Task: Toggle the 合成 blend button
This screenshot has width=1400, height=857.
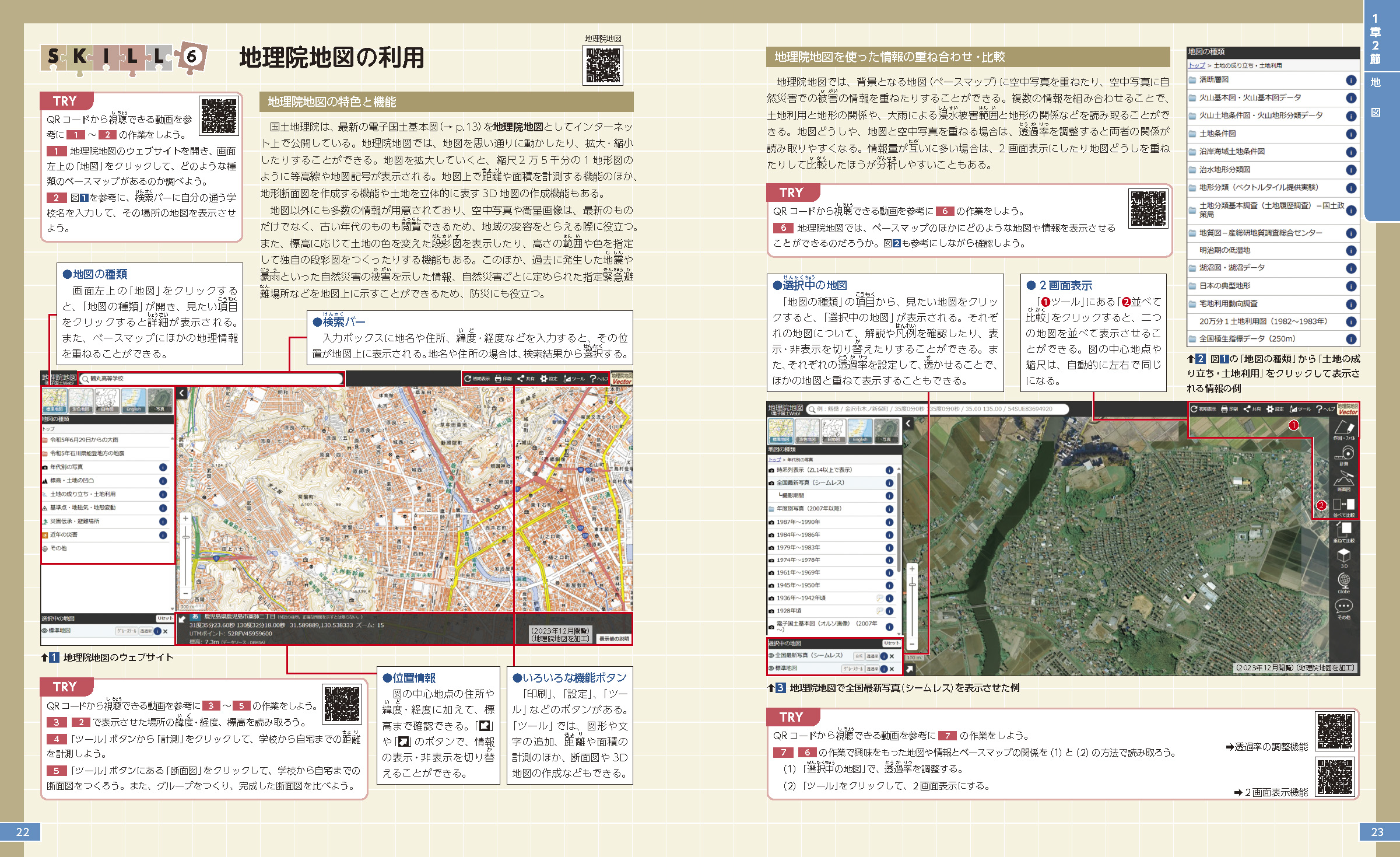Action: pos(858,656)
